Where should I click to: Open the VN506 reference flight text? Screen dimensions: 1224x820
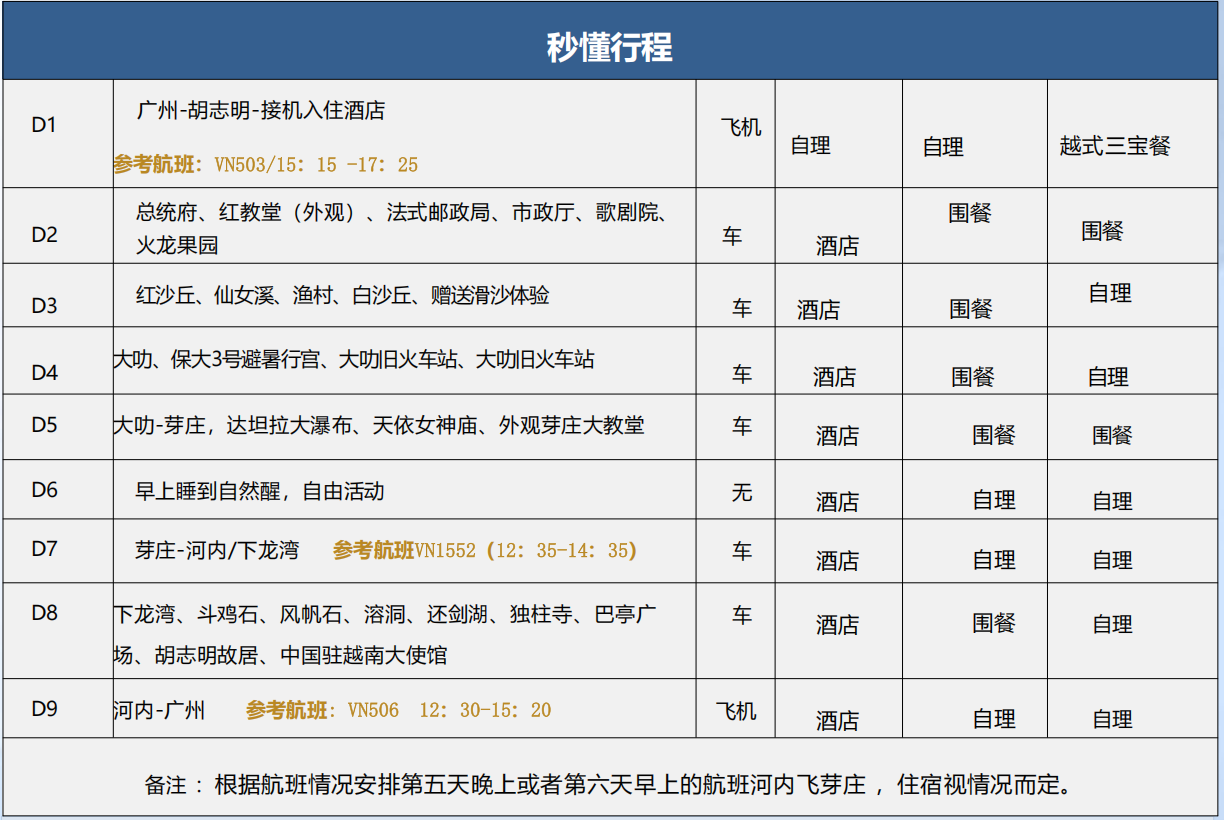click(399, 711)
